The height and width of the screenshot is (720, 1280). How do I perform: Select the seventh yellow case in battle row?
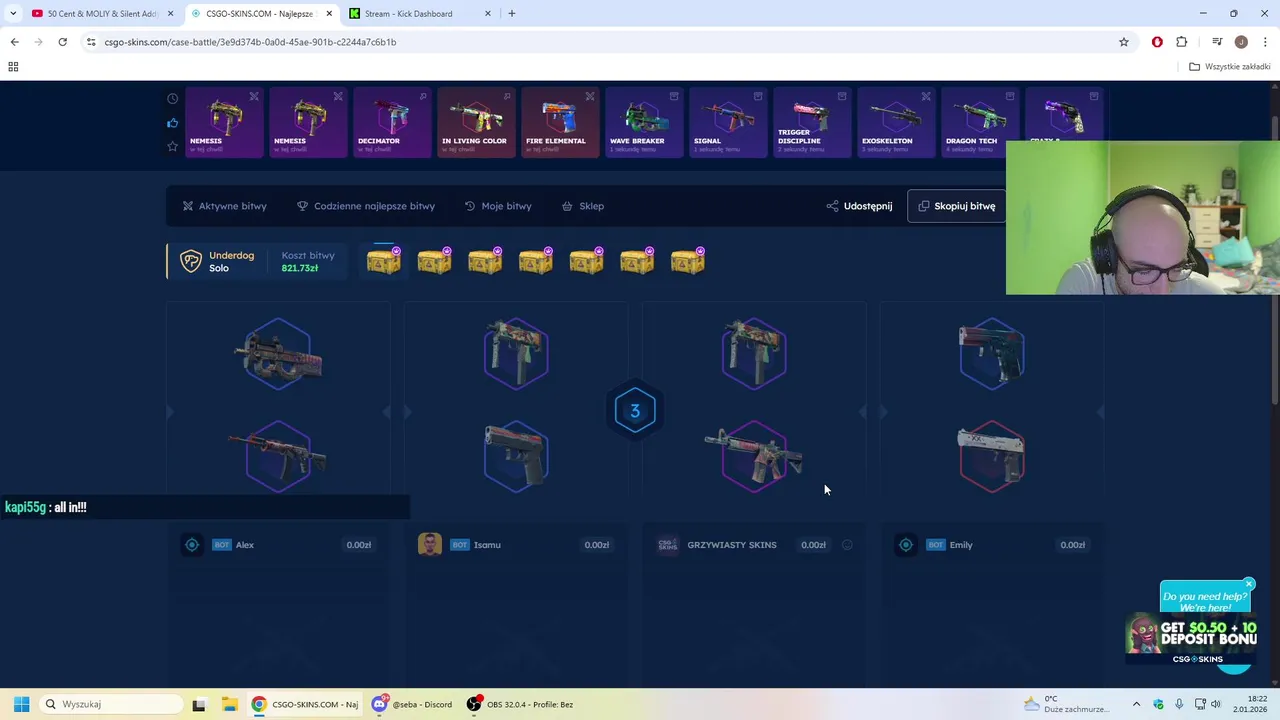[688, 261]
